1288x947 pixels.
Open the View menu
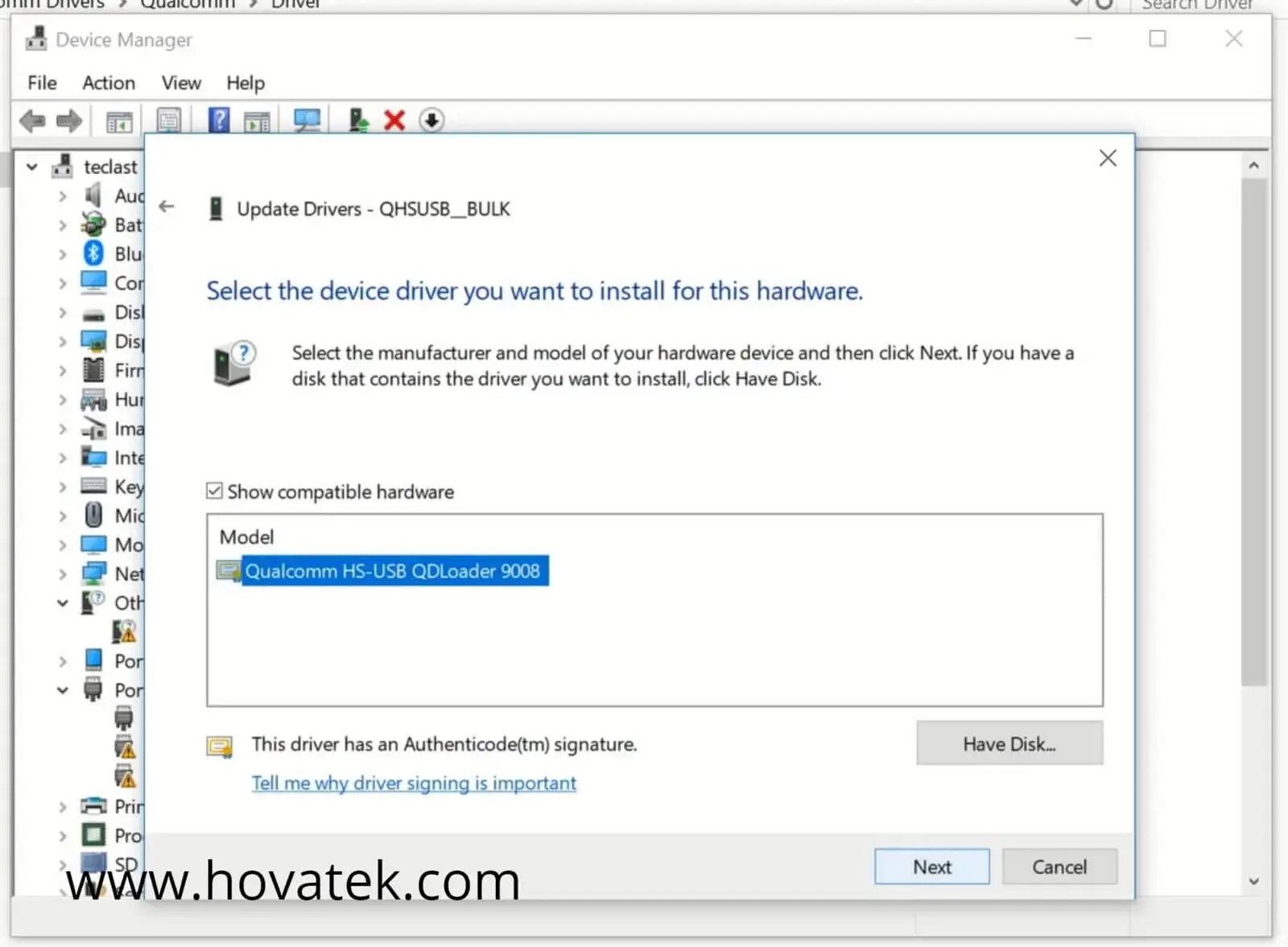(180, 83)
